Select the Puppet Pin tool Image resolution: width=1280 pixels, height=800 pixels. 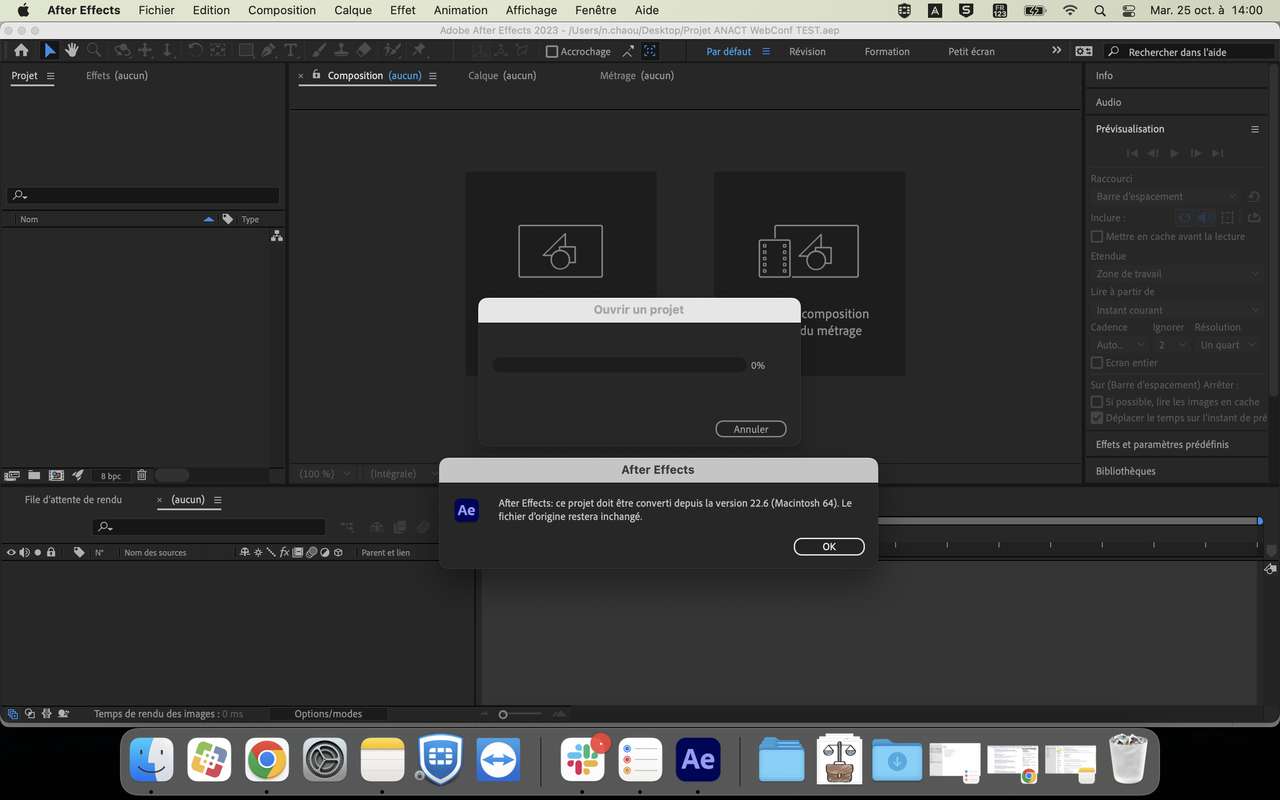pos(419,50)
